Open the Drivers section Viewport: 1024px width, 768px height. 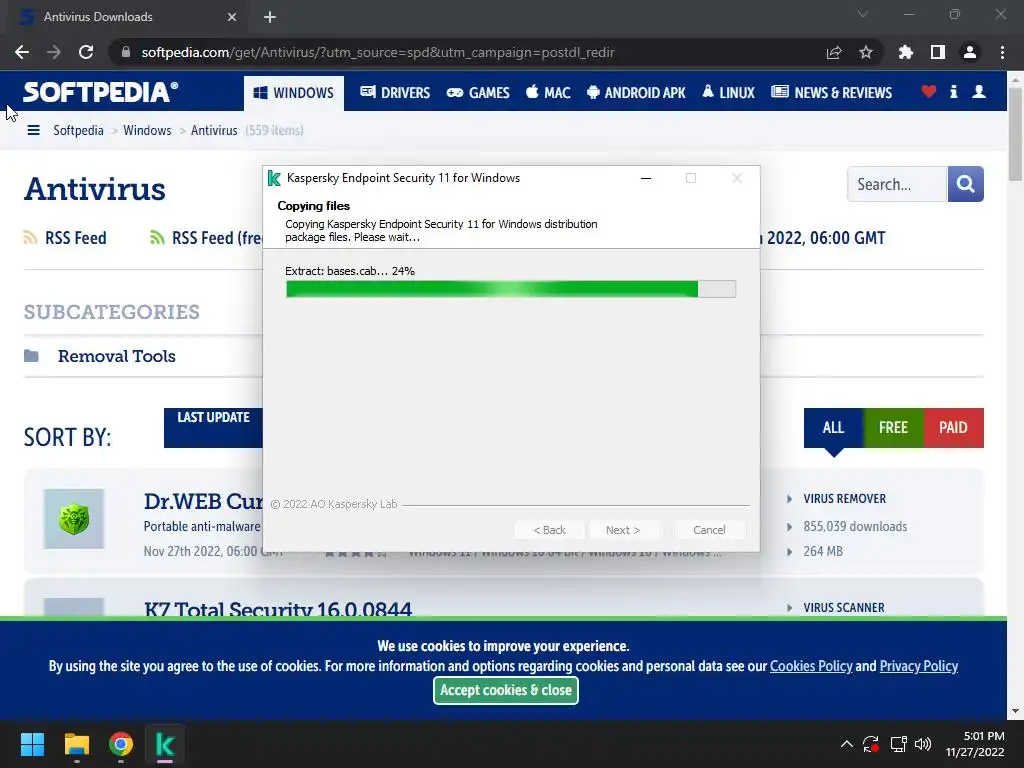coord(395,93)
